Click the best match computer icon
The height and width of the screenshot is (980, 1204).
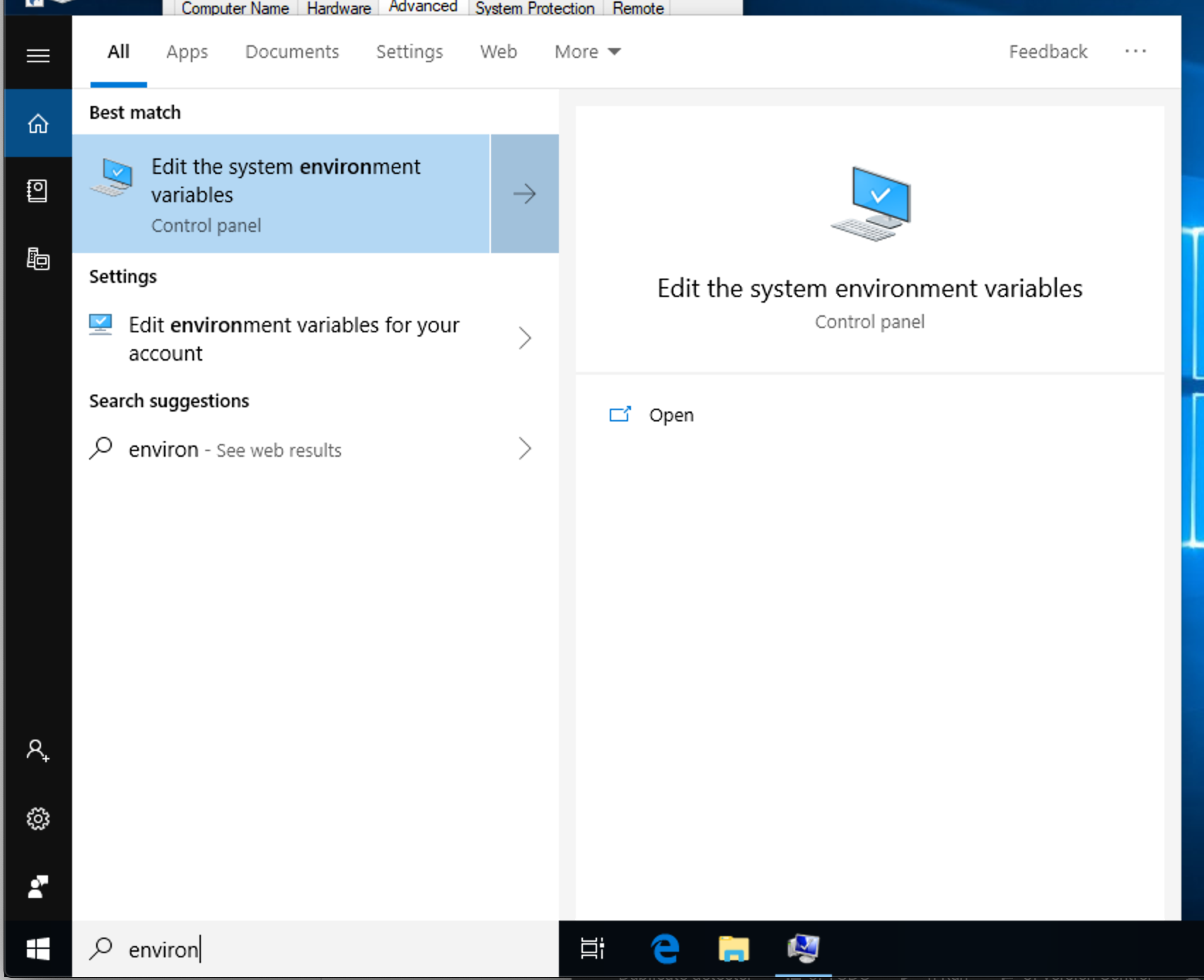(x=112, y=177)
